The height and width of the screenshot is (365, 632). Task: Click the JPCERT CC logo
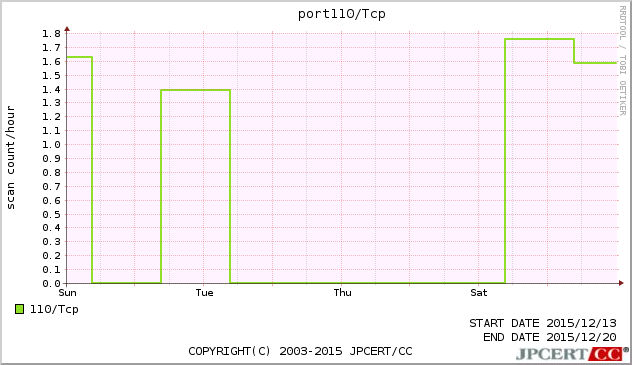(x=572, y=354)
